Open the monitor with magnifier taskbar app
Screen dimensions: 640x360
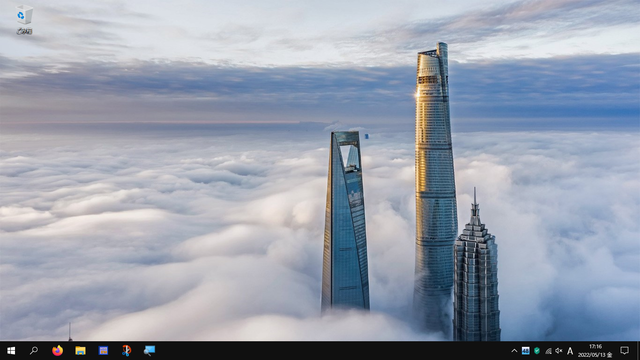149,351
